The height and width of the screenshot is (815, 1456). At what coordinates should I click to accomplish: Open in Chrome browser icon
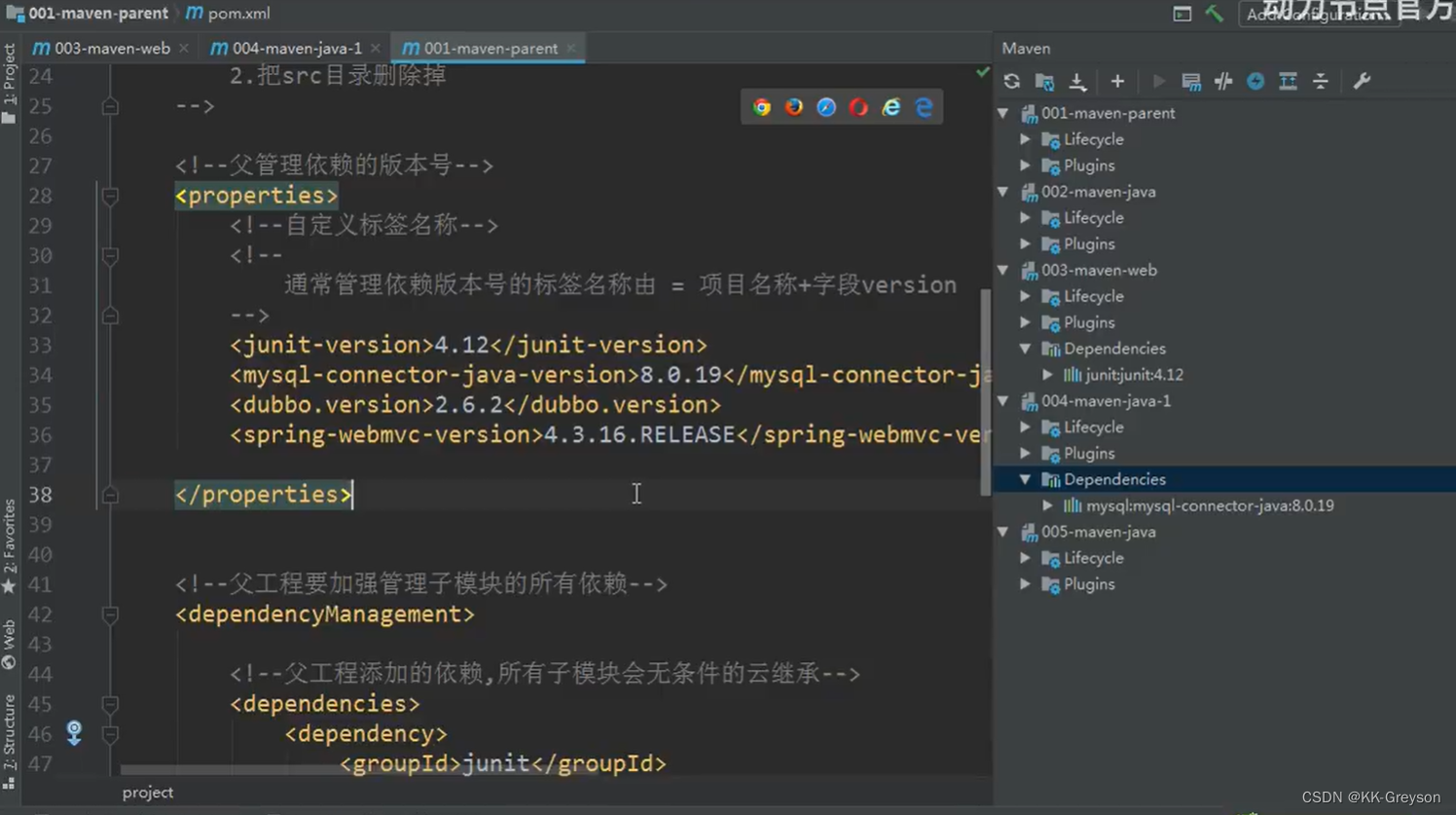click(762, 107)
